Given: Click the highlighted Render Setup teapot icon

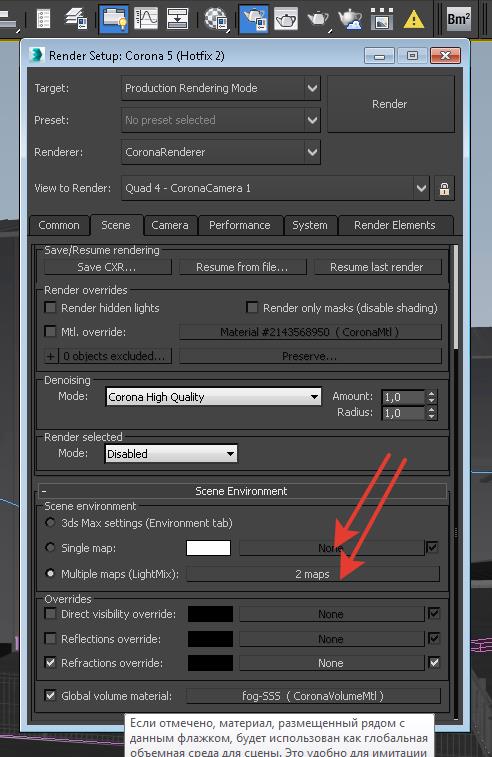Looking at the screenshot, I should point(254,18).
